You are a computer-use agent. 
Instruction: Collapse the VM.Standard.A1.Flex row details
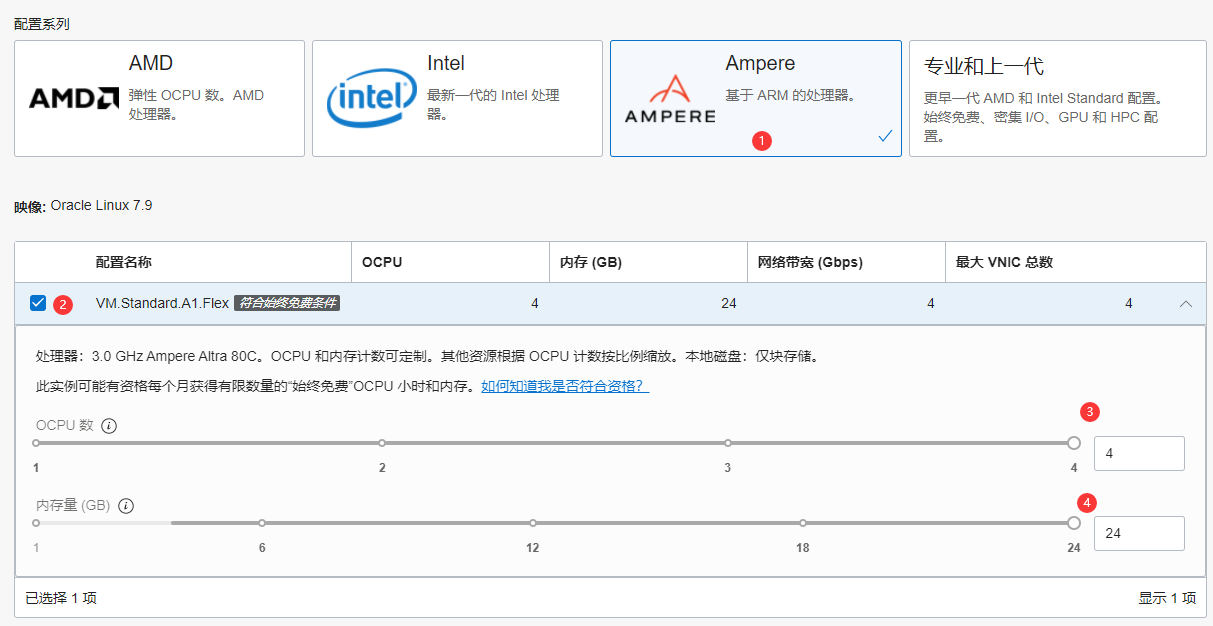1186,304
